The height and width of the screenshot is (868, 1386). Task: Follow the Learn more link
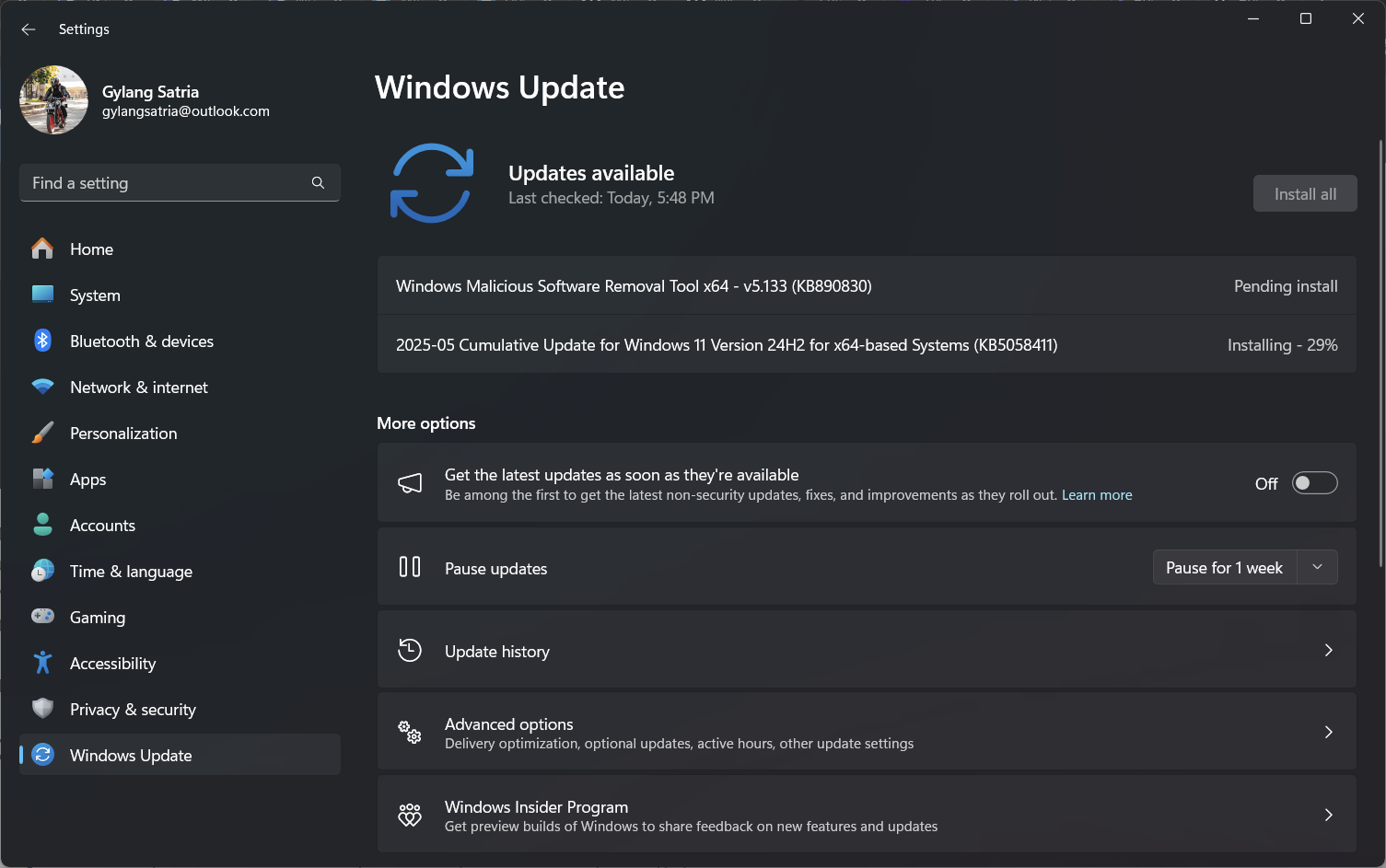[x=1097, y=495]
